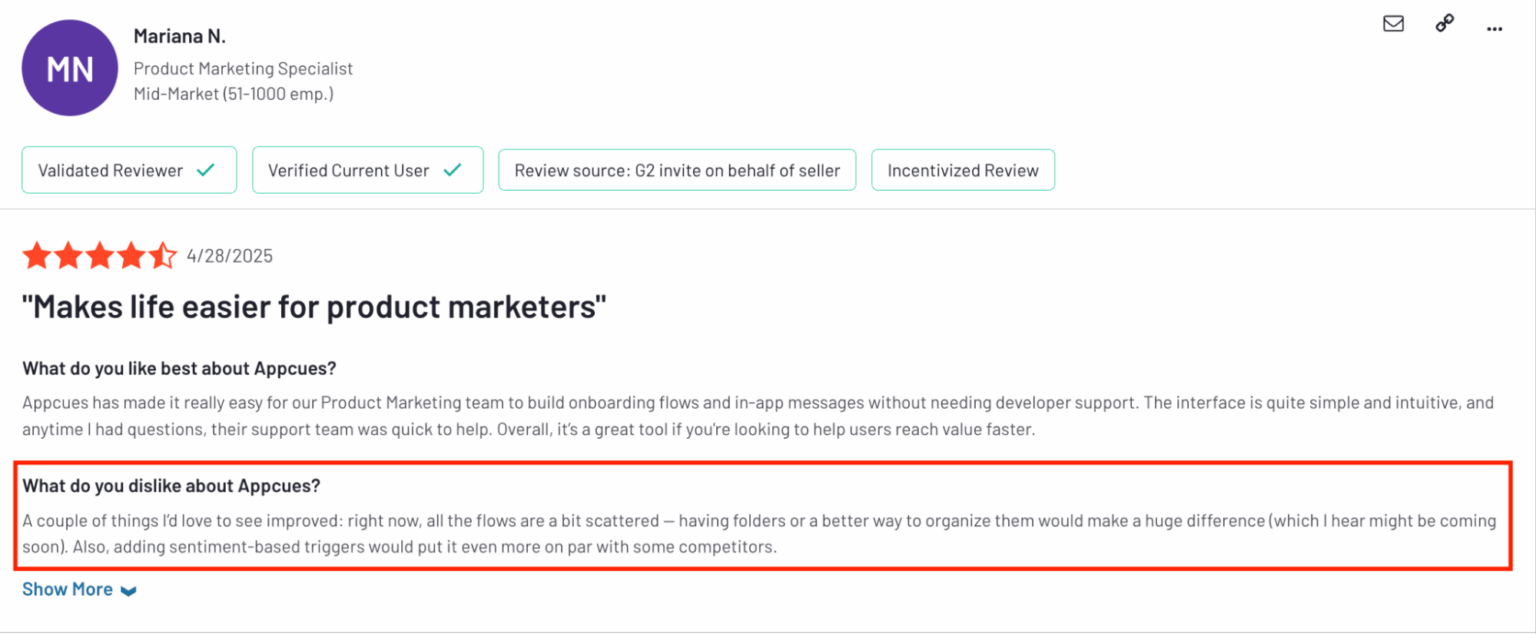Screen dimensions: 1536x634
Task: Click the half-filled fifth star
Action: pos(163,256)
